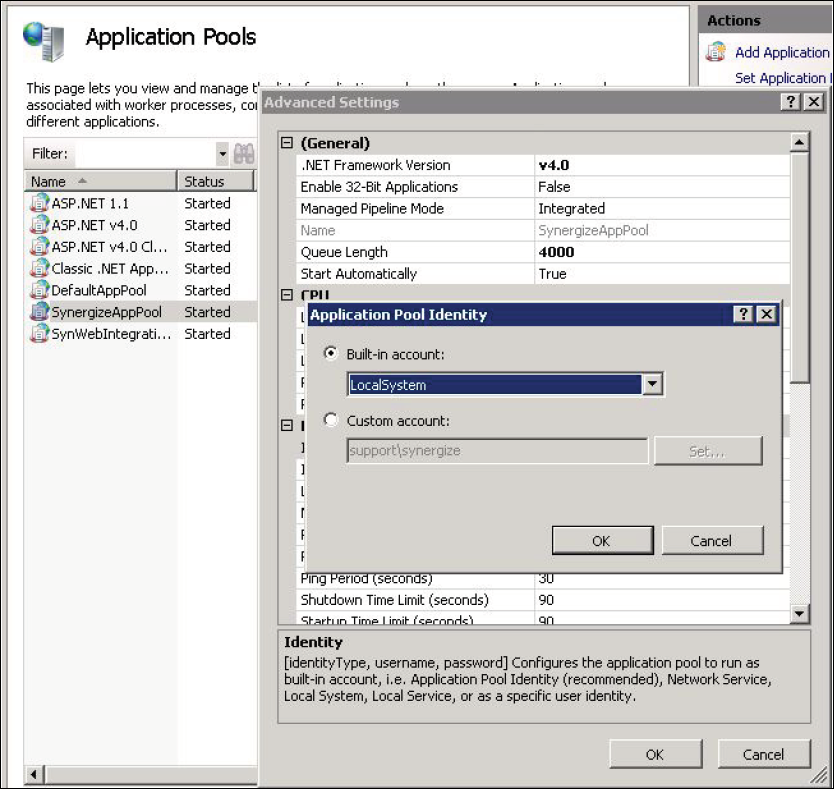Click the binoculars Go filter icon
This screenshot has height=789, width=834.
pyautogui.click(x=244, y=154)
